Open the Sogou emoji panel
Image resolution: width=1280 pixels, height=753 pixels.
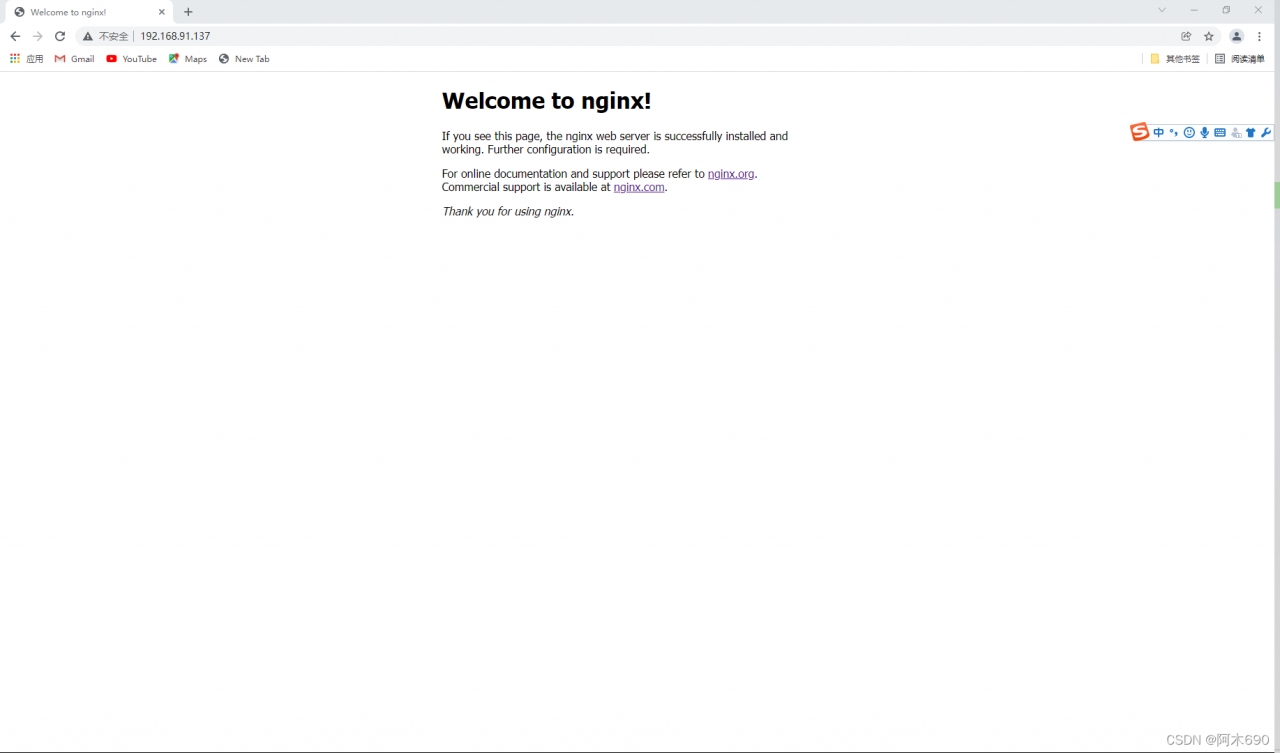pos(1189,133)
